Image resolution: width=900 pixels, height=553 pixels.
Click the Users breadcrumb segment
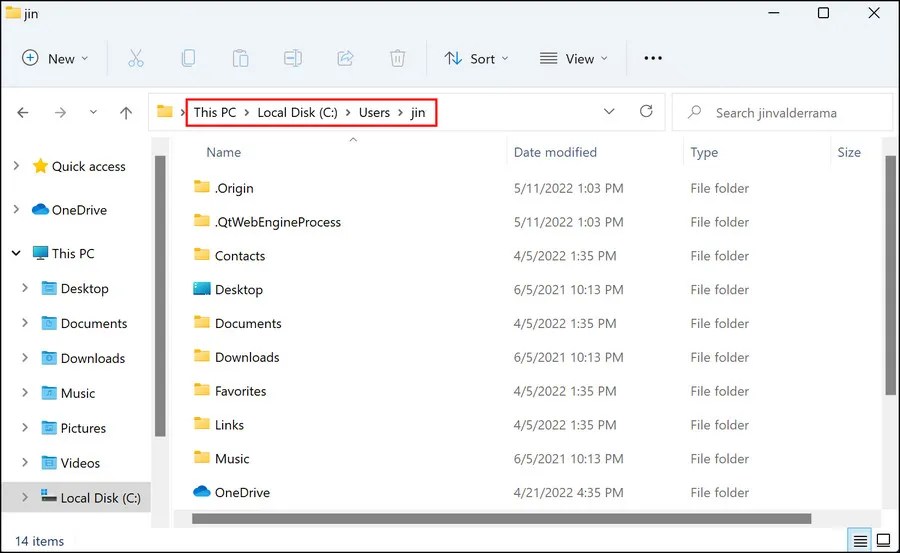pyautogui.click(x=374, y=112)
